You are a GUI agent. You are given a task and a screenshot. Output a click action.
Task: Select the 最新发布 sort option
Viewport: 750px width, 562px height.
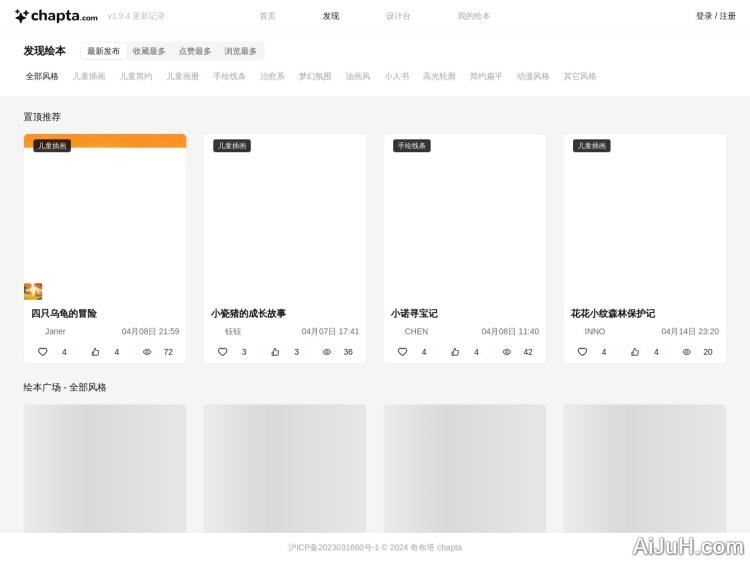click(x=103, y=51)
